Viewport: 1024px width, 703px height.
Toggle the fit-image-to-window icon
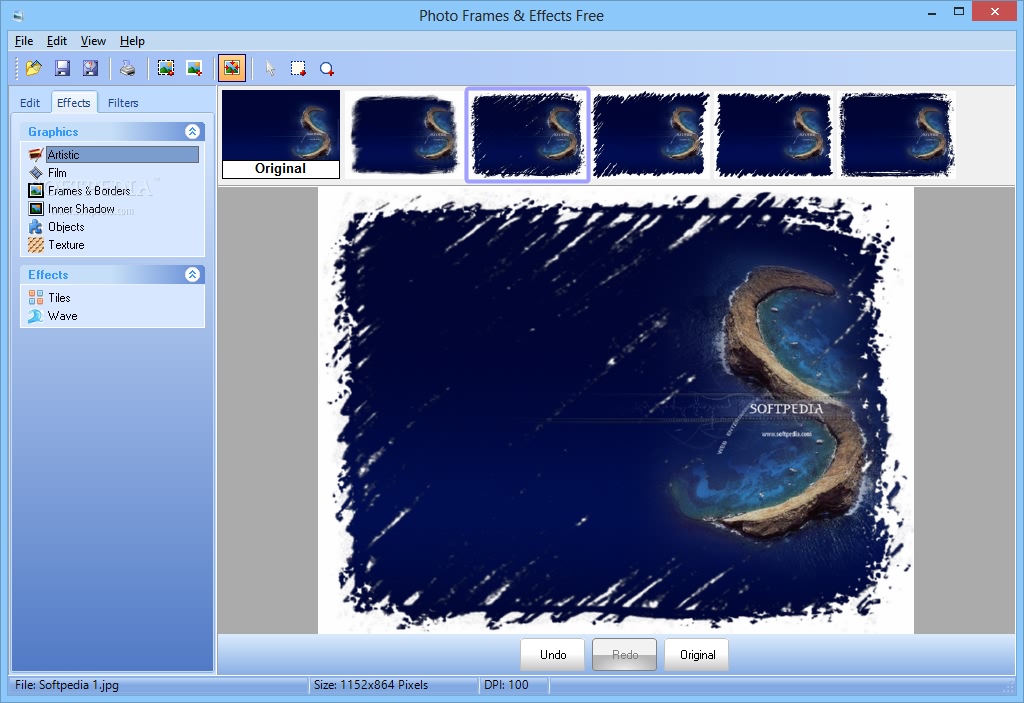(x=232, y=68)
